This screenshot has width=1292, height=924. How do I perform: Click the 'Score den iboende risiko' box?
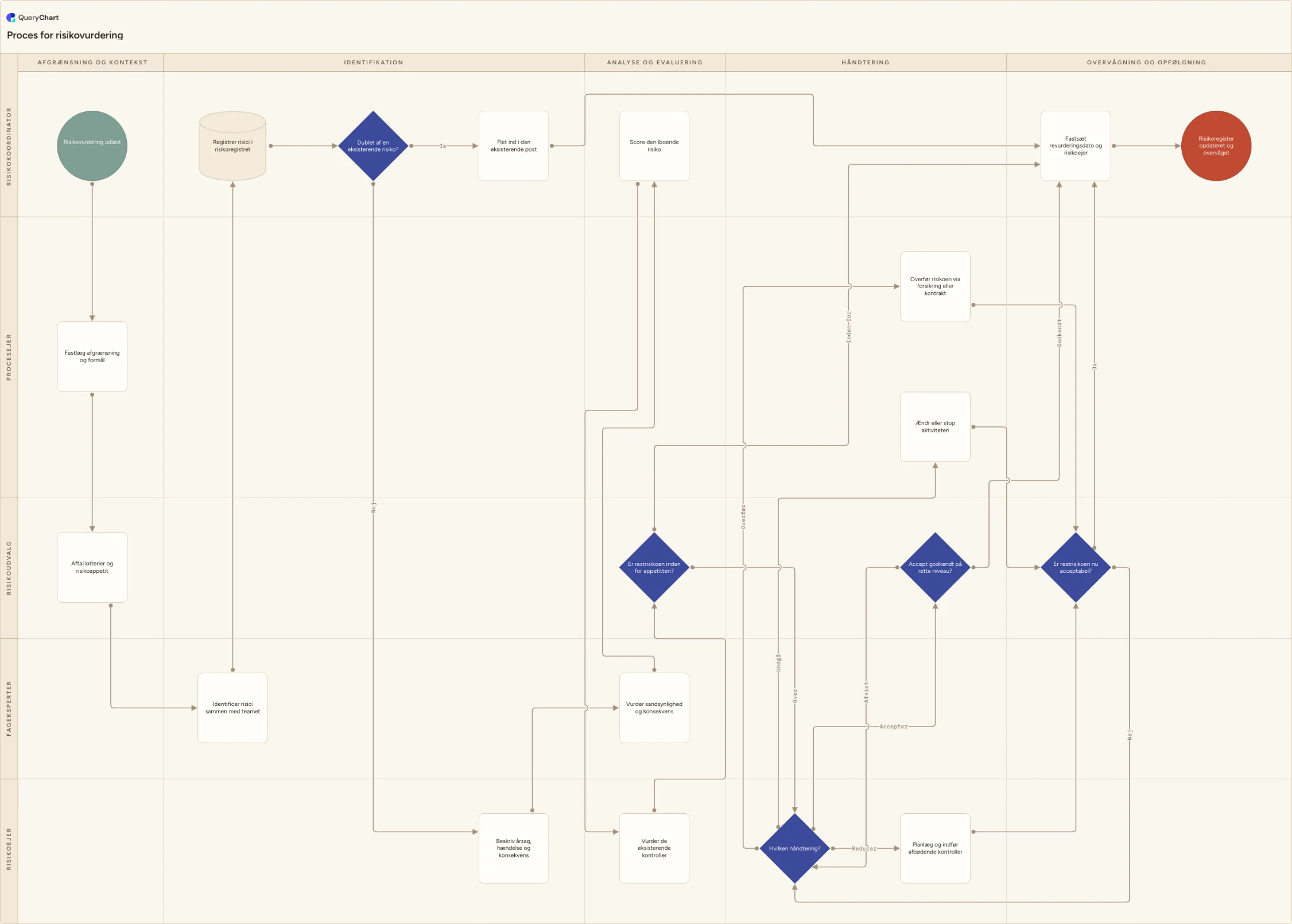click(x=654, y=146)
